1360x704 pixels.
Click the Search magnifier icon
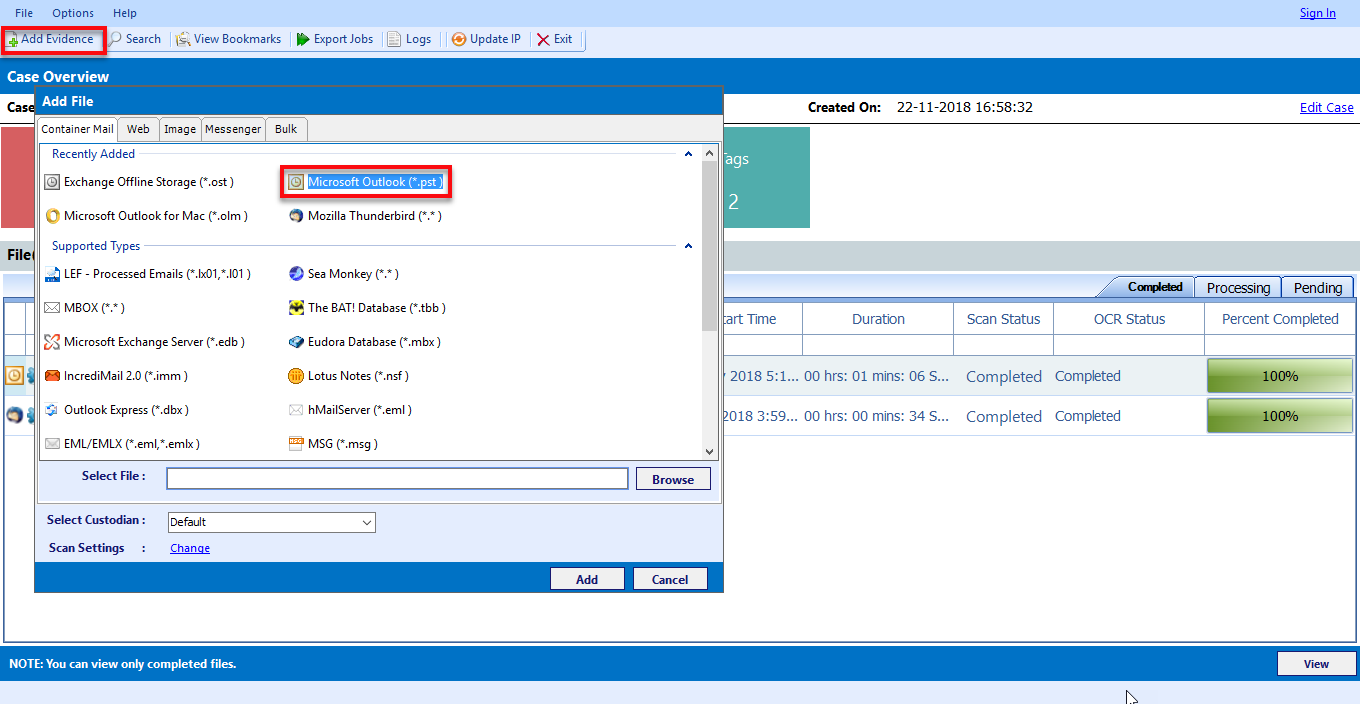pos(116,39)
